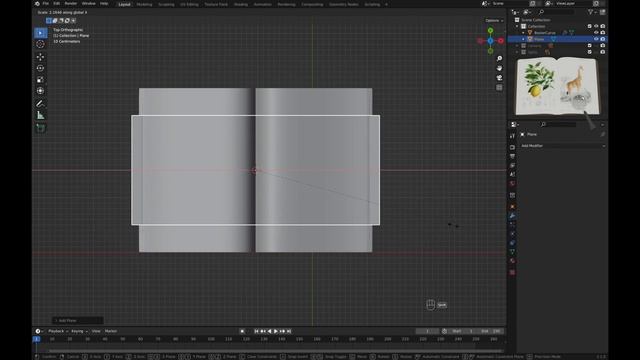Image resolution: width=640 pixels, height=360 pixels.
Task: Disable Plane in renders camera icon
Action: (602, 39)
